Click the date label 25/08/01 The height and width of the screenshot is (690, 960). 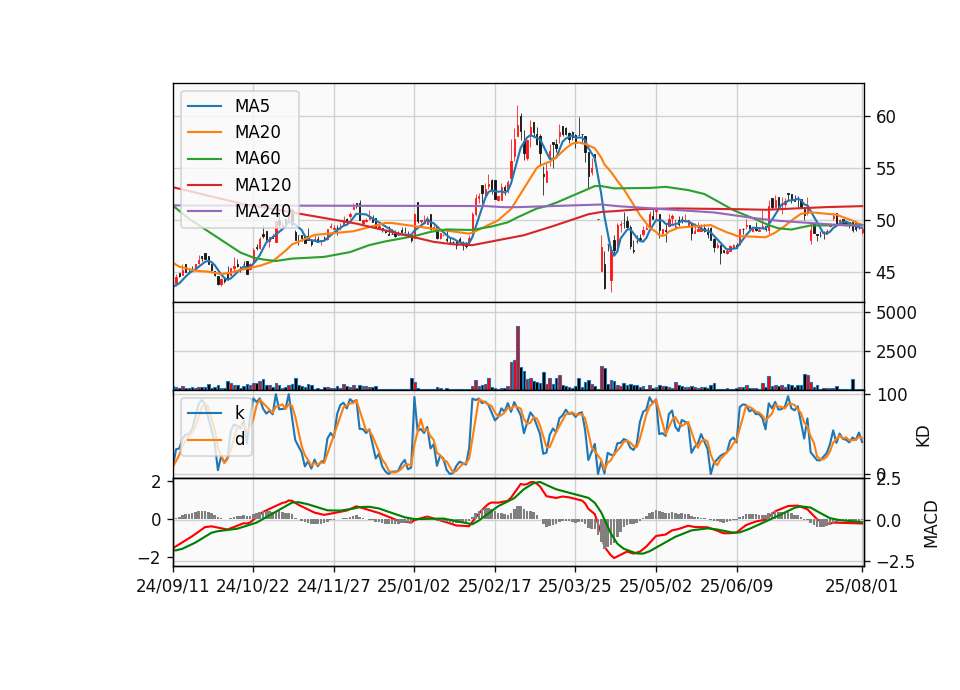click(861, 586)
